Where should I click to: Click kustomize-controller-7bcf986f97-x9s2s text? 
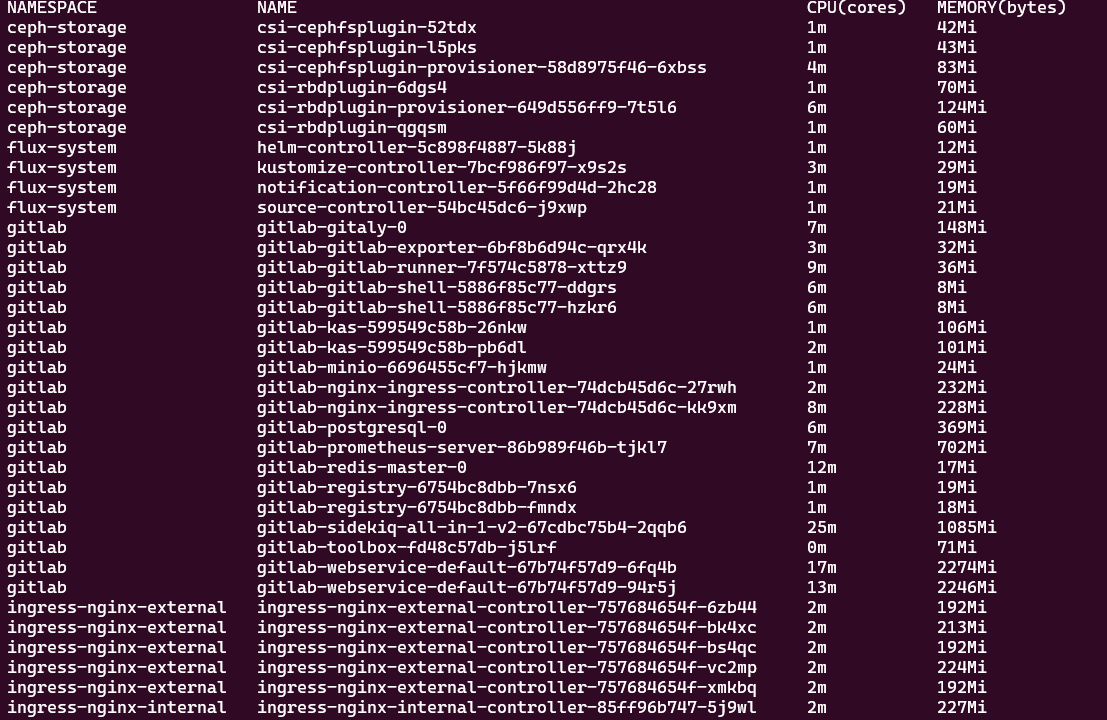pos(441,168)
